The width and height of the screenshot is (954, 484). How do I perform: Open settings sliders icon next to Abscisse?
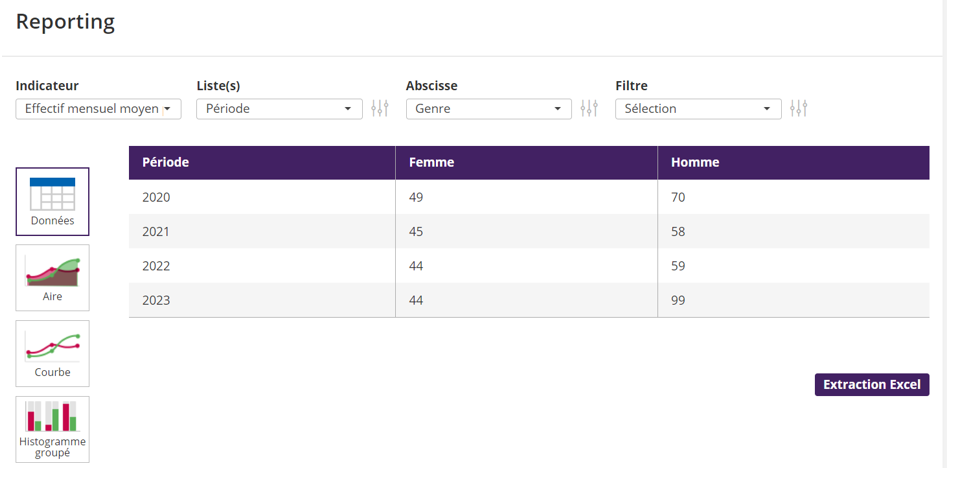click(x=589, y=109)
